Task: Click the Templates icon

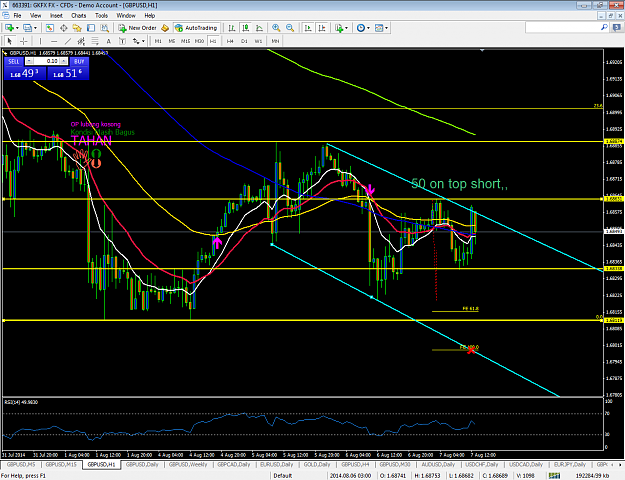Action: click(x=379, y=28)
